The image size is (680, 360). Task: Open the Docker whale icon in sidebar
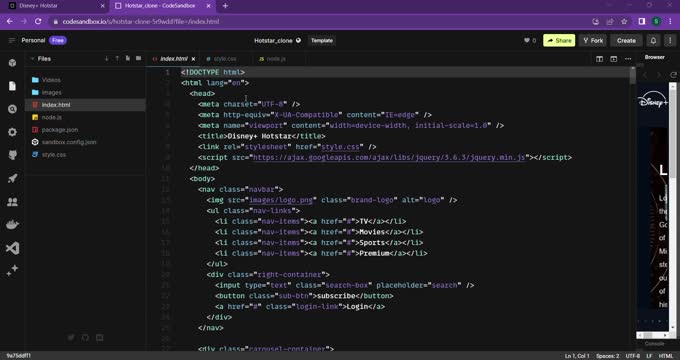pos(12,225)
